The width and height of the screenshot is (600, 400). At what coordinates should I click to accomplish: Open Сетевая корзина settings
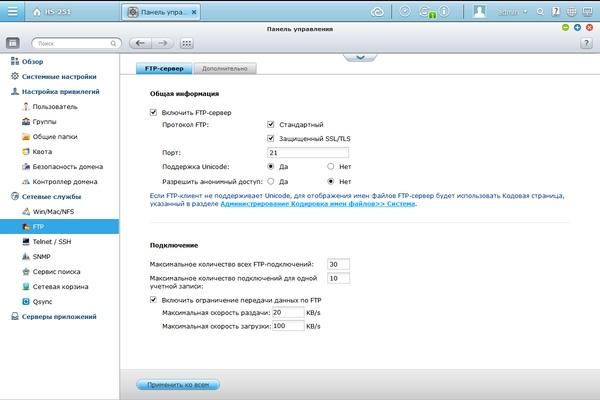click(x=55, y=286)
